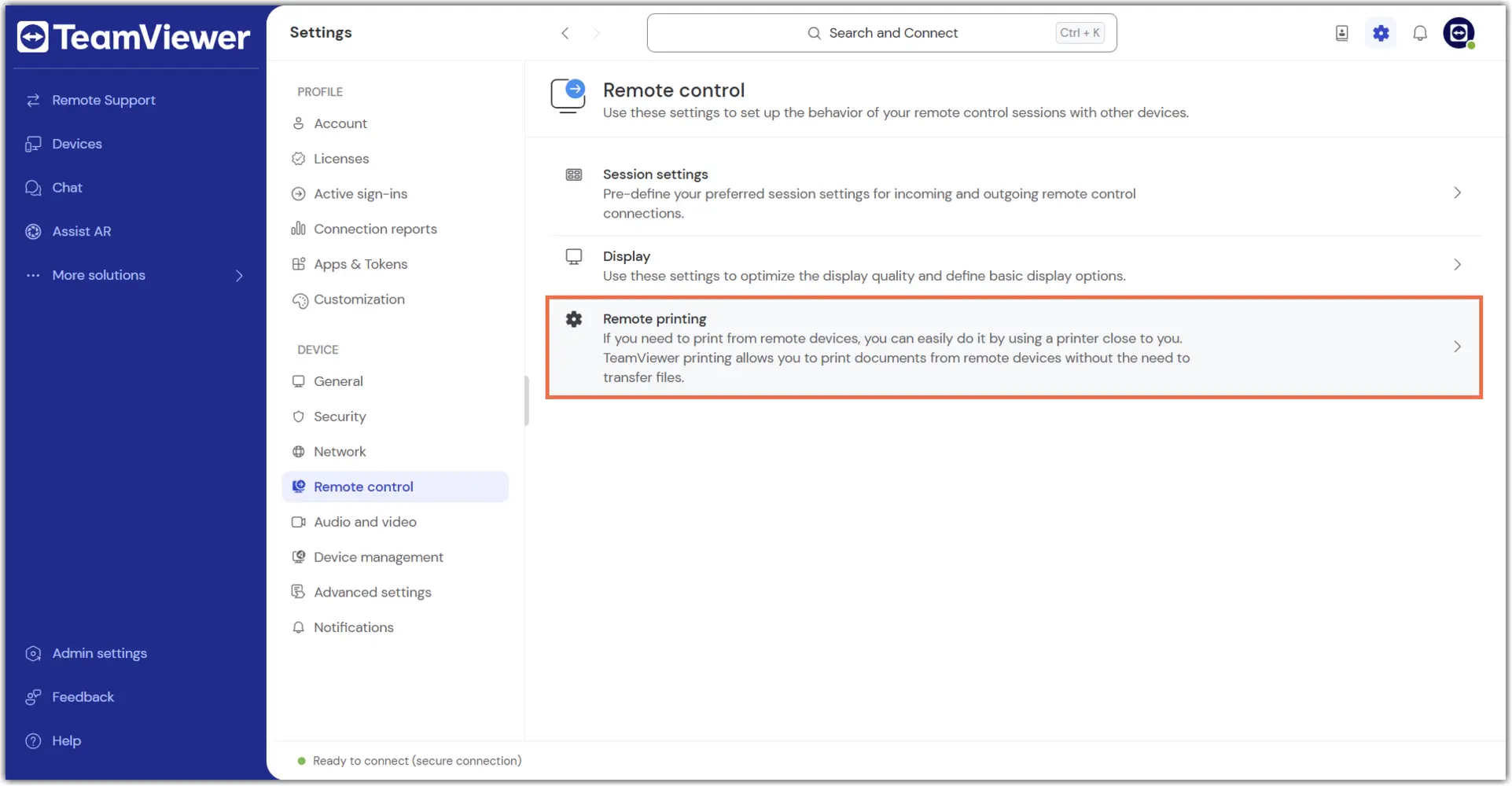Click the blue settings gear icon
Screen dimensions: 1512x786
point(1381,33)
